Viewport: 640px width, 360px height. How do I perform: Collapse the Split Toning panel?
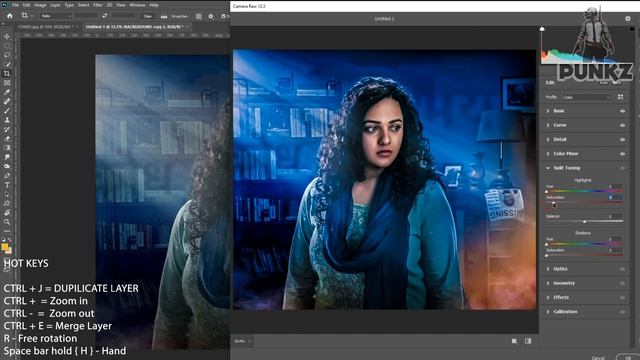coord(548,168)
